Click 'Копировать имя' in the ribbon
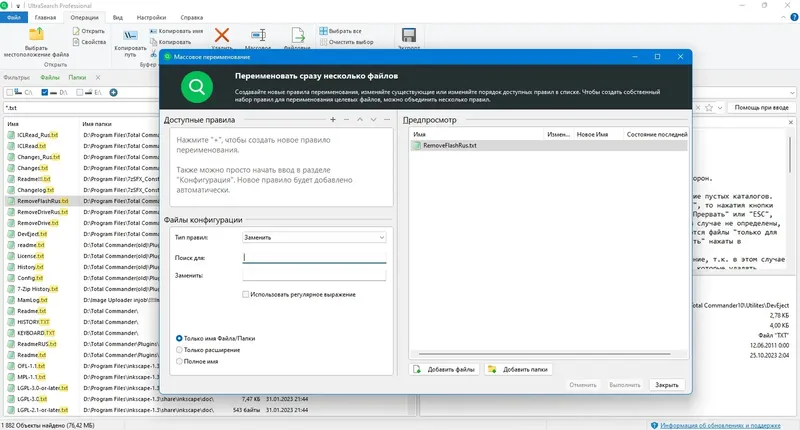 point(177,31)
